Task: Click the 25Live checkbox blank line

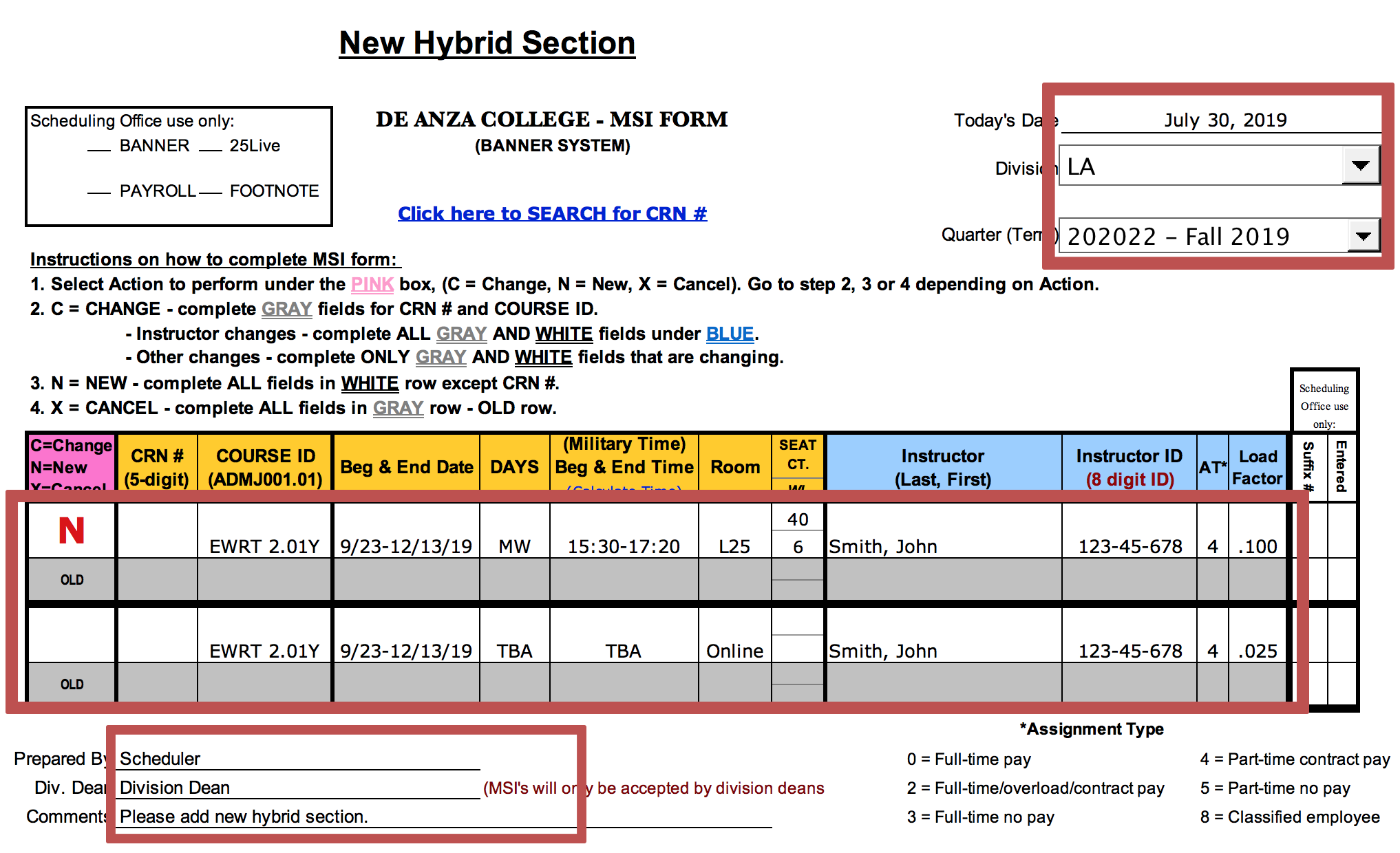Action: point(211,149)
